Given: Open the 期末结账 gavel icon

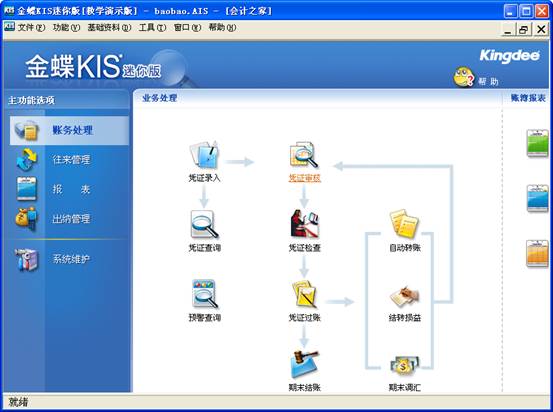Looking at the screenshot, I should pos(304,364).
